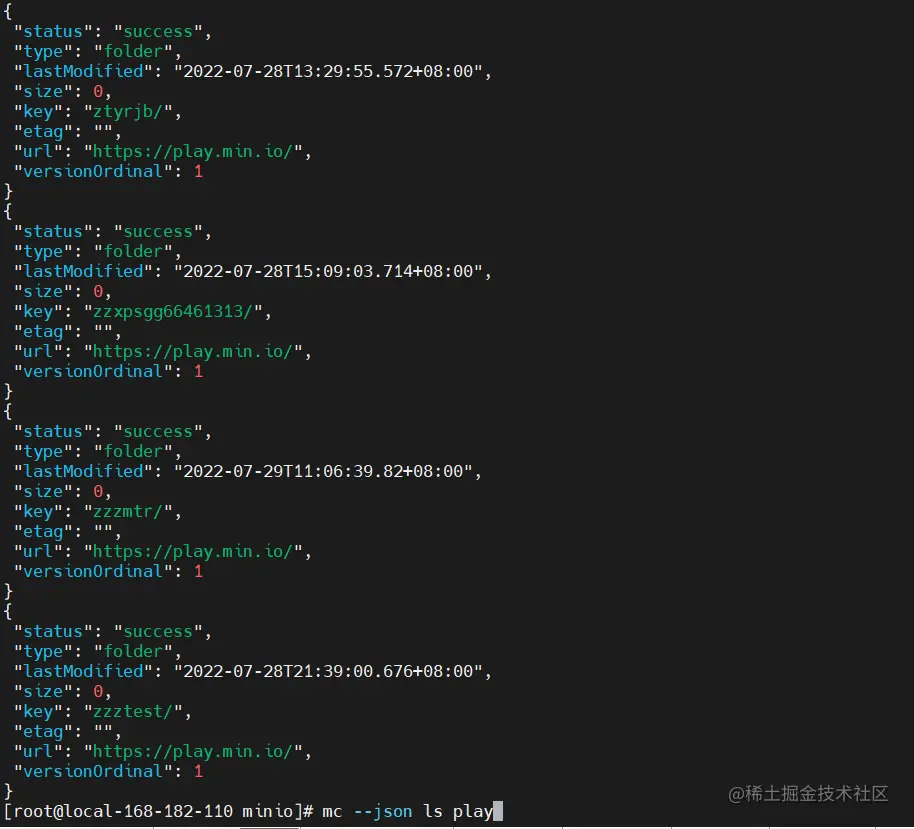The image size is (914, 829).
Task: Click timestamp 2022-07-29T11:06:39.82+08:00
Action: pyautogui.click(x=323, y=471)
